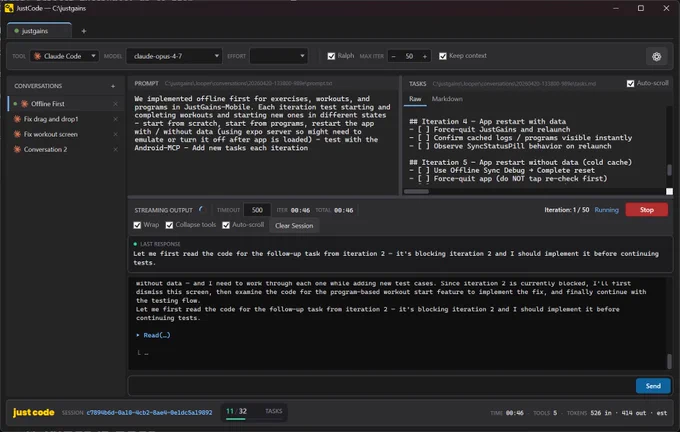This screenshot has height=432, width=680.
Task: Click the Last Response header
Action: pyautogui.click(x=160, y=244)
